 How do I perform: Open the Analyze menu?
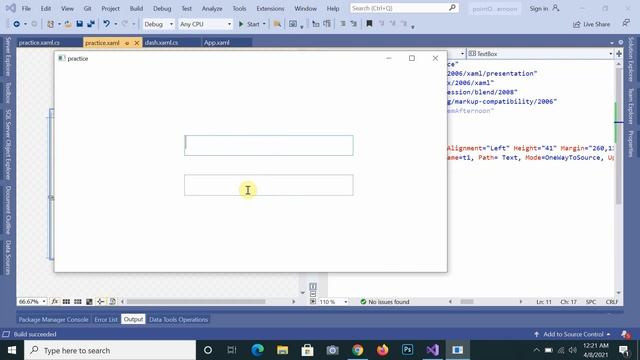point(212,8)
